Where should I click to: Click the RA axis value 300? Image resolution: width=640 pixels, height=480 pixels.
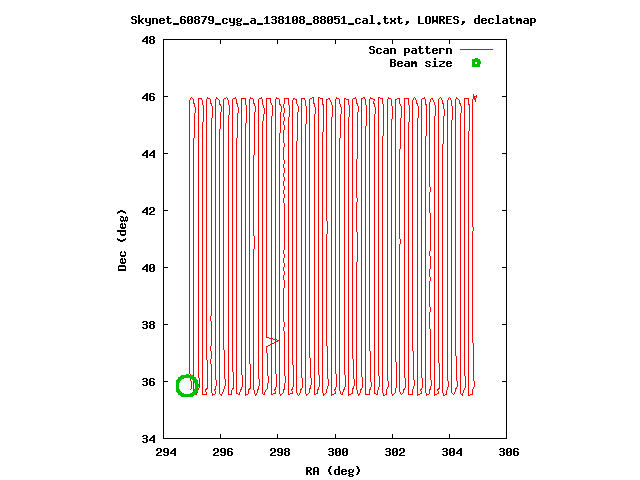(338, 452)
